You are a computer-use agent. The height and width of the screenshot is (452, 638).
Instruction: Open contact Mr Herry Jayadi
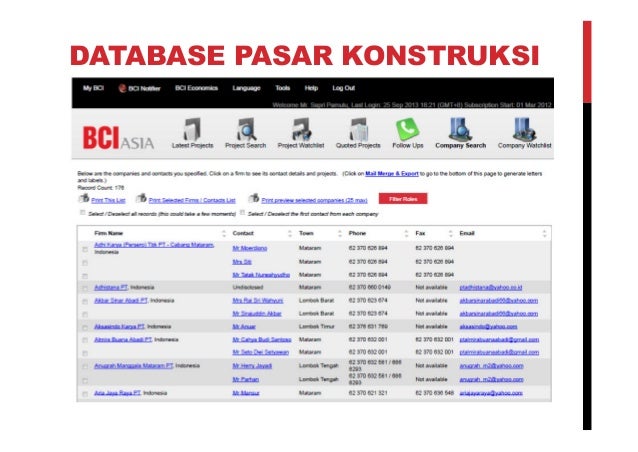(252, 365)
